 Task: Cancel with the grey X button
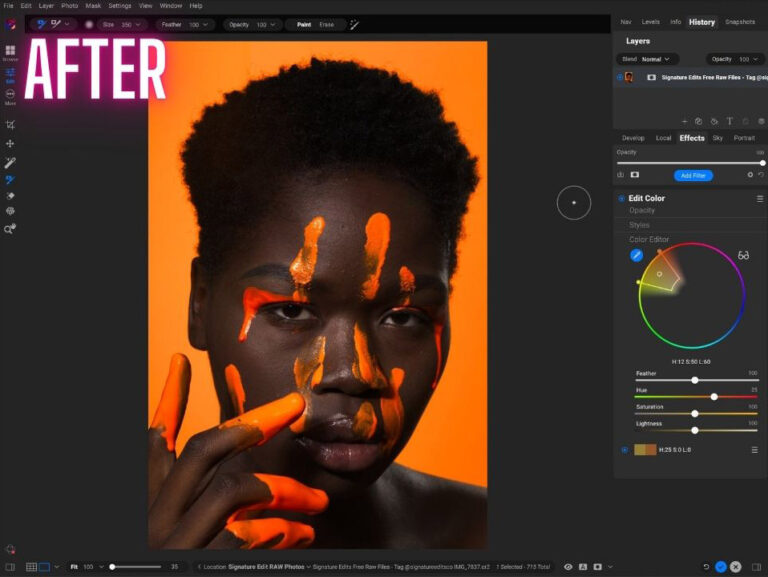pos(735,567)
